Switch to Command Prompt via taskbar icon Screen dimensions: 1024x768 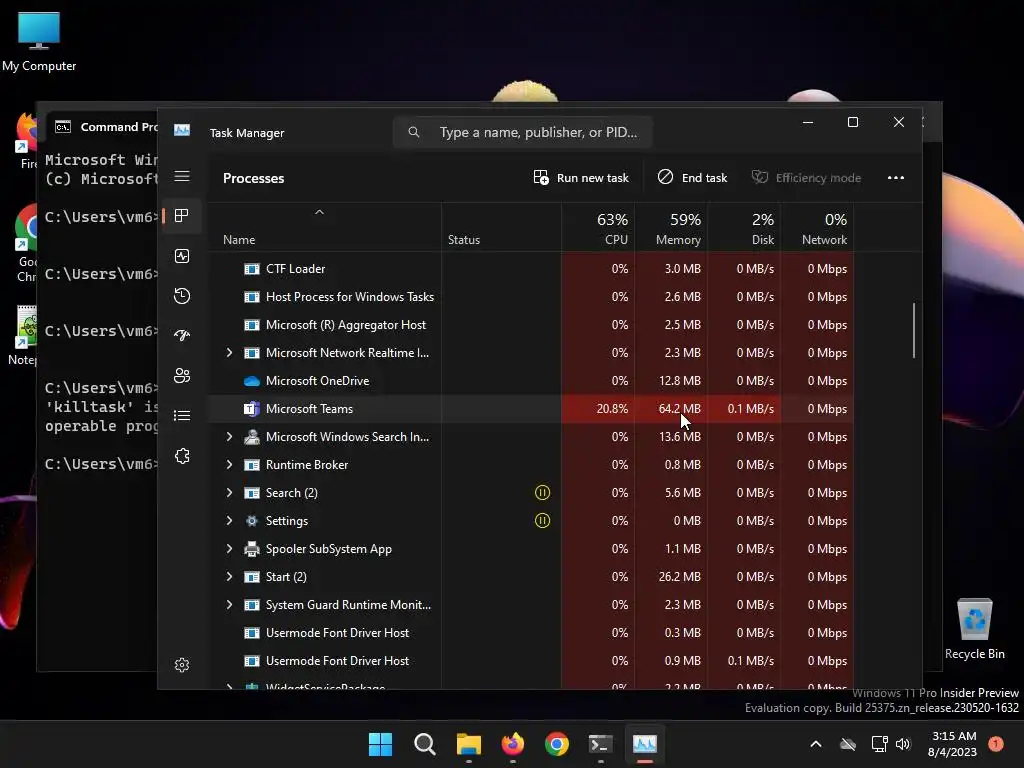(600, 744)
